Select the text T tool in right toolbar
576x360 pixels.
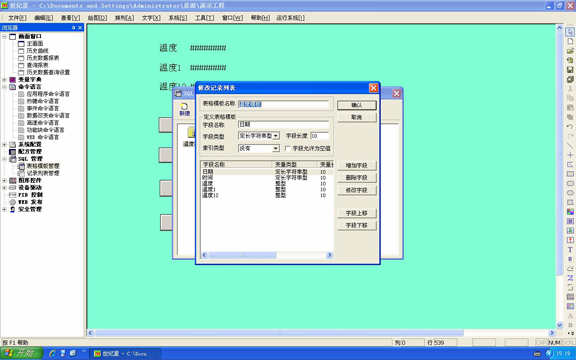(570, 249)
